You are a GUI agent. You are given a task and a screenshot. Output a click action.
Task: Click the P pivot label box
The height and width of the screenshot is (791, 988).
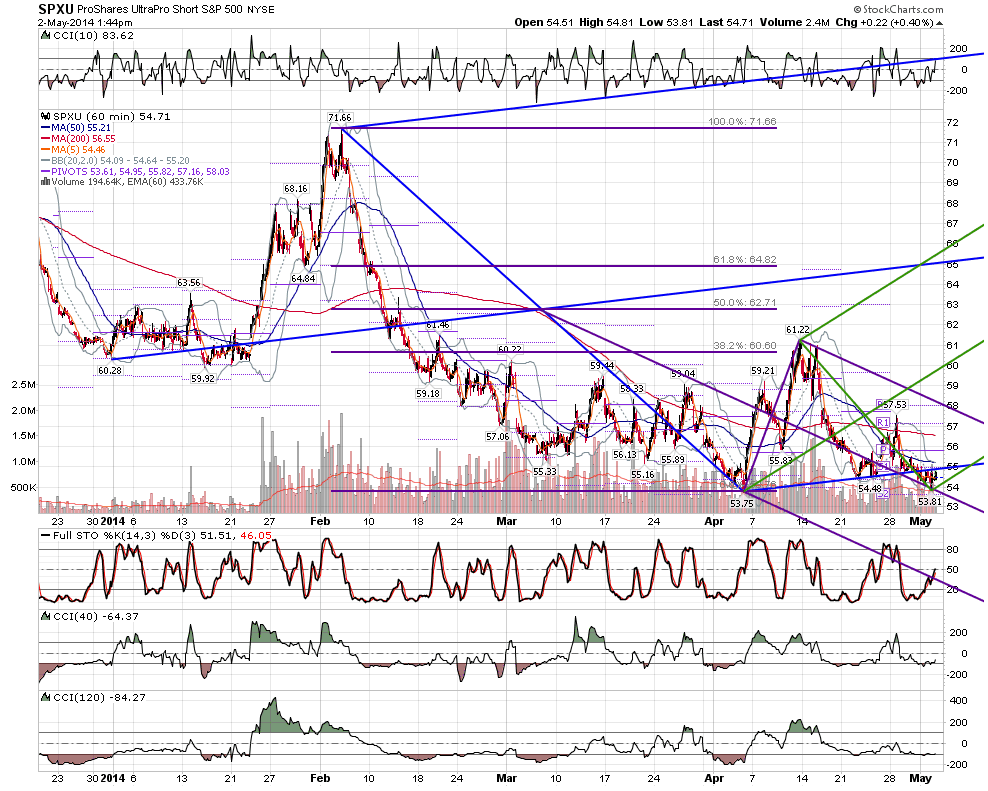[x=883, y=449]
